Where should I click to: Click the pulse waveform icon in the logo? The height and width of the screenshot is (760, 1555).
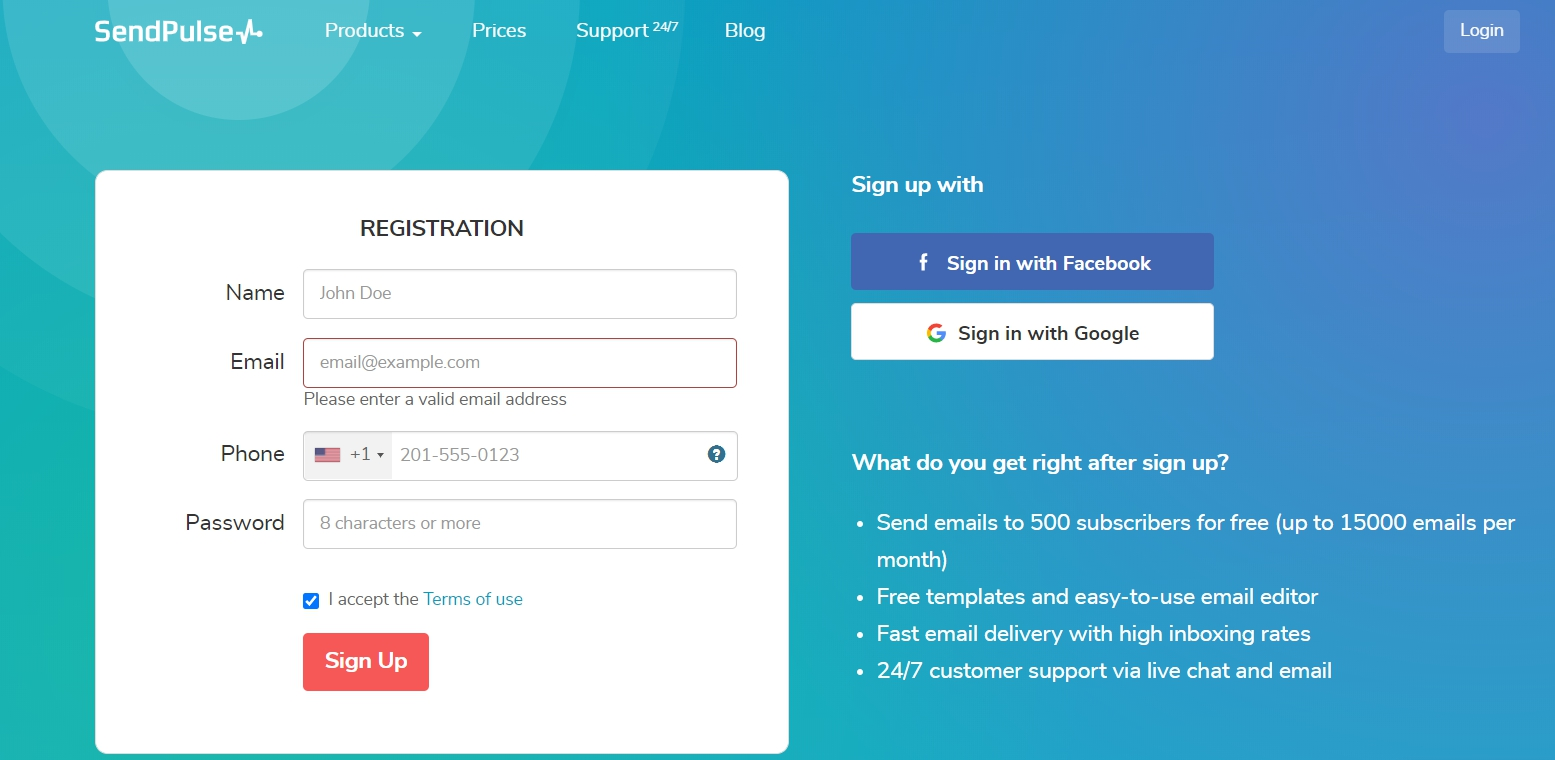pos(250,30)
